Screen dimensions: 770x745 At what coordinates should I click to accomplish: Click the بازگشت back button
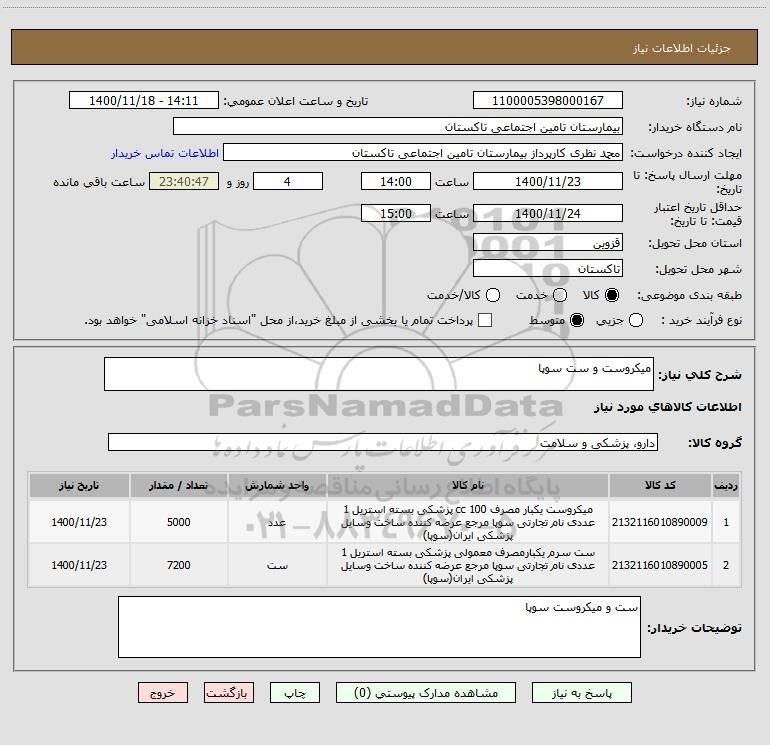pyautogui.click(x=229, y=692)
